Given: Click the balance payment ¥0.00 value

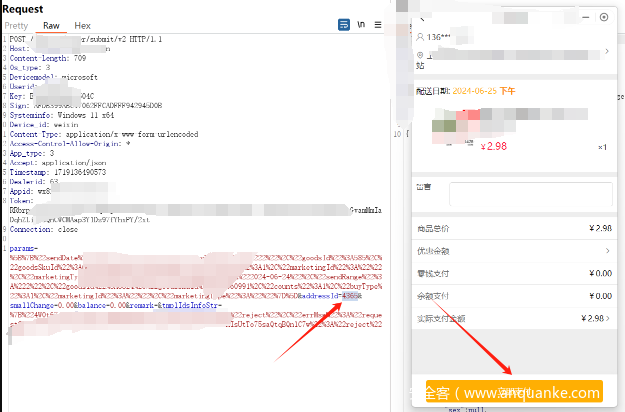Looking at the screenshot, I should click(x=600, y=296).
